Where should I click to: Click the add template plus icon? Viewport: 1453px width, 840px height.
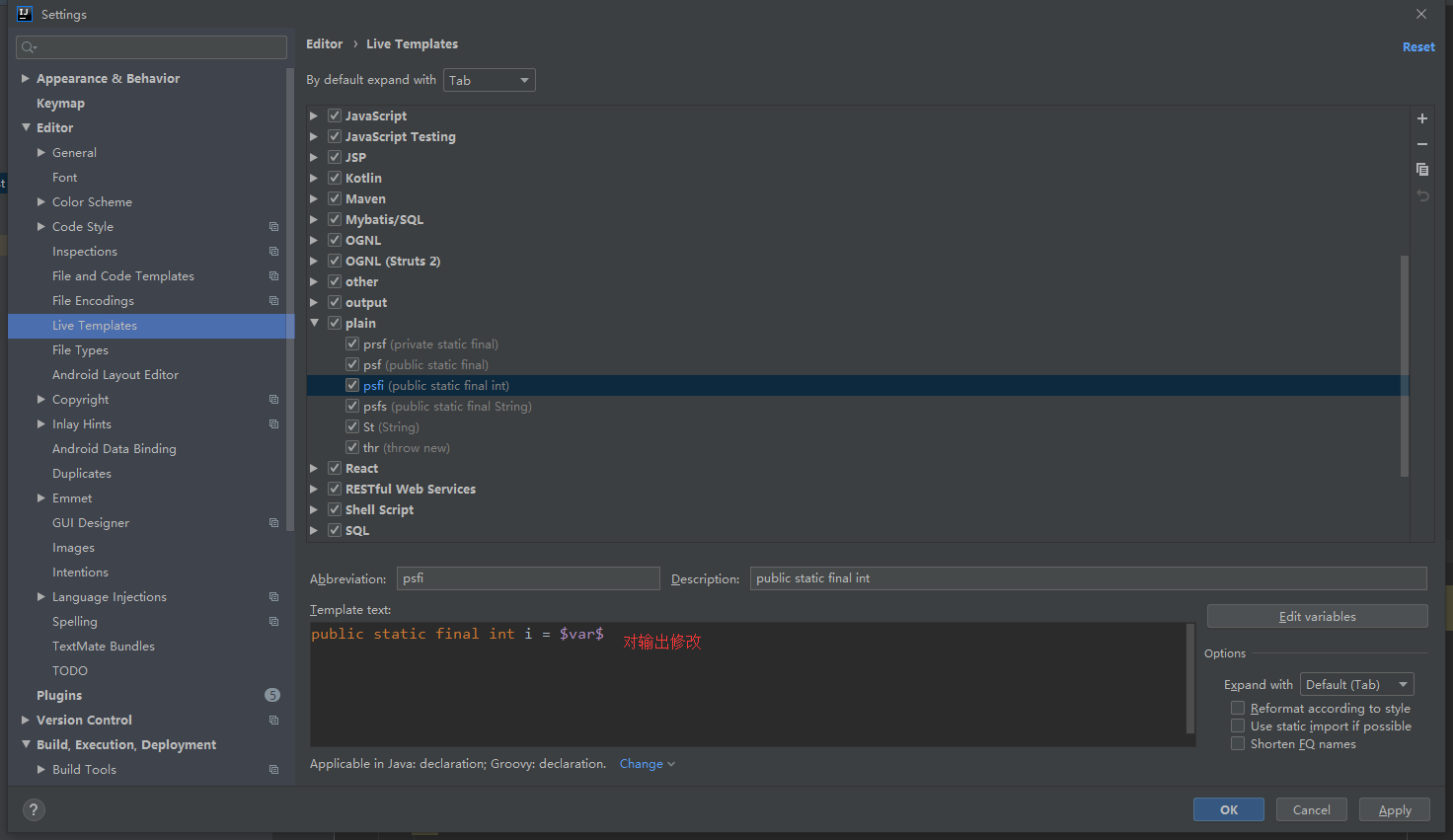point(1422,118)
